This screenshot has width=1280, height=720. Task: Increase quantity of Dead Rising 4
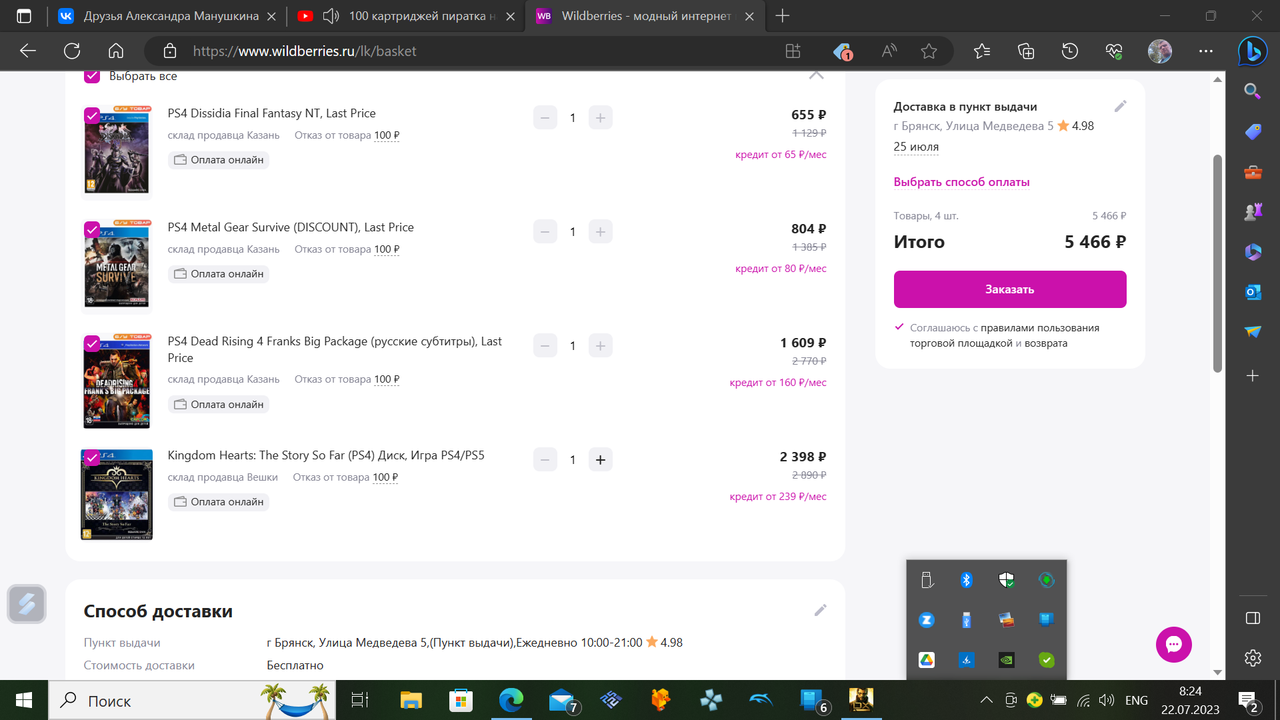(x=600, y=346)
